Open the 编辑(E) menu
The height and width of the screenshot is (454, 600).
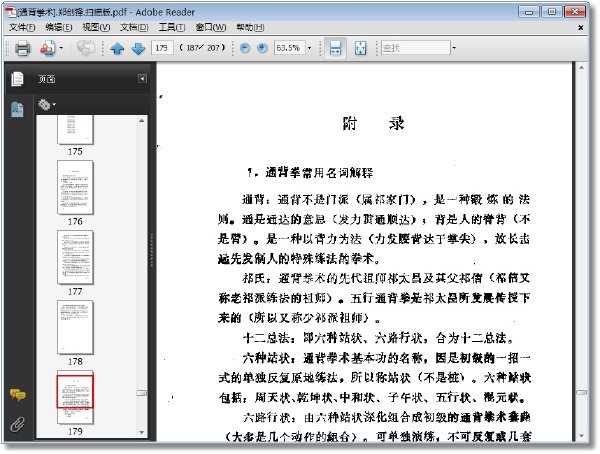tap(59, 28)
